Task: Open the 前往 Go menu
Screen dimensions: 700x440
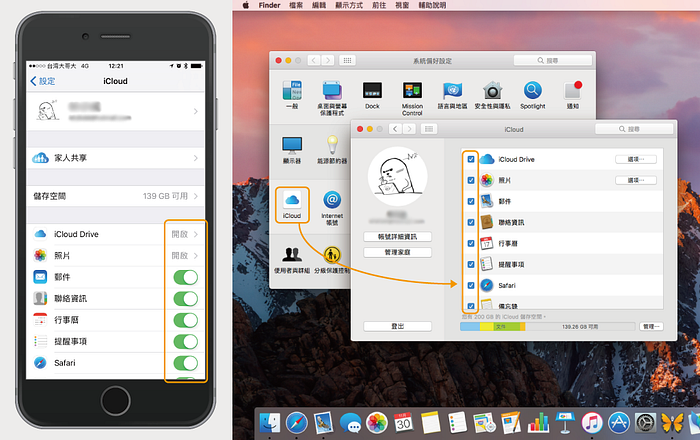Action: tap(379, 5)
